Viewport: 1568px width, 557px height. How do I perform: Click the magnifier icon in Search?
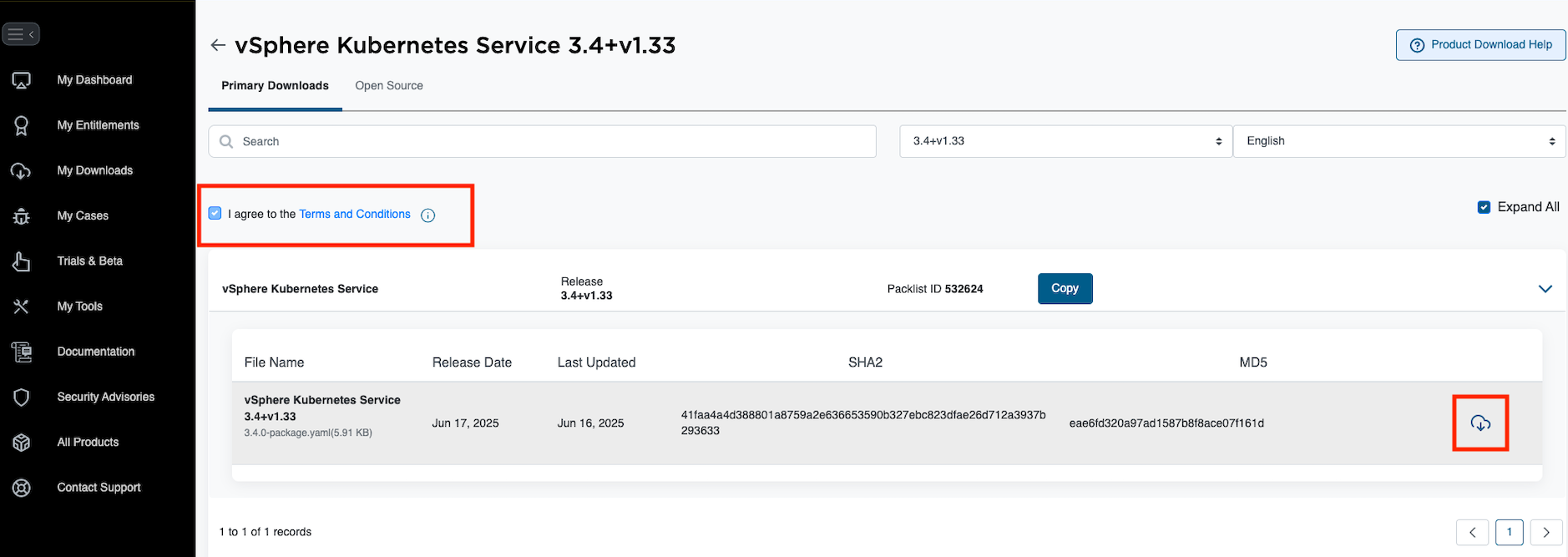(226, 142)
